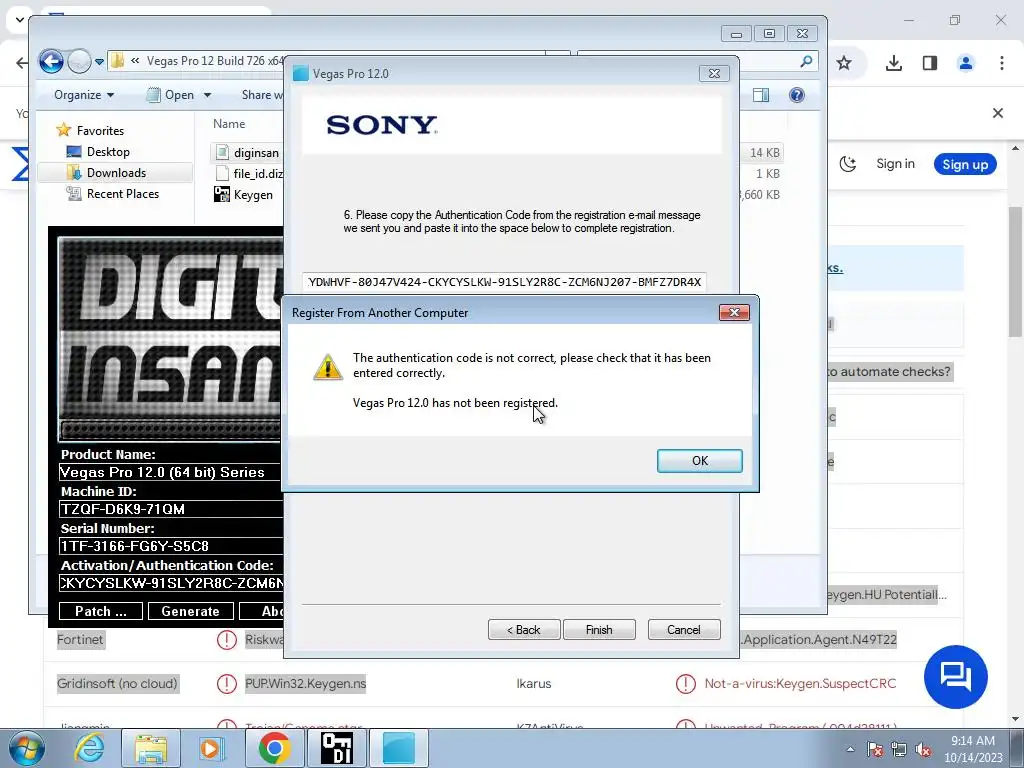Toggle dark mode moon icon on webpage
Viewport: 1024px width, 768px height.
[x=848, y=164]
